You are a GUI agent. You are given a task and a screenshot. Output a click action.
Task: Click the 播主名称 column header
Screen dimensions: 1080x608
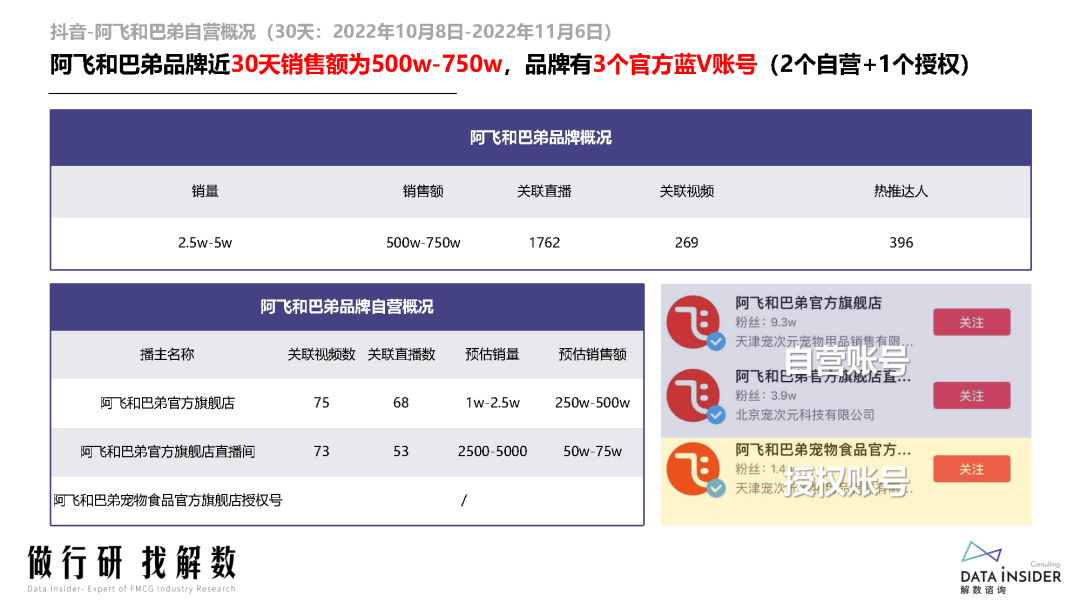click(167, 355)
